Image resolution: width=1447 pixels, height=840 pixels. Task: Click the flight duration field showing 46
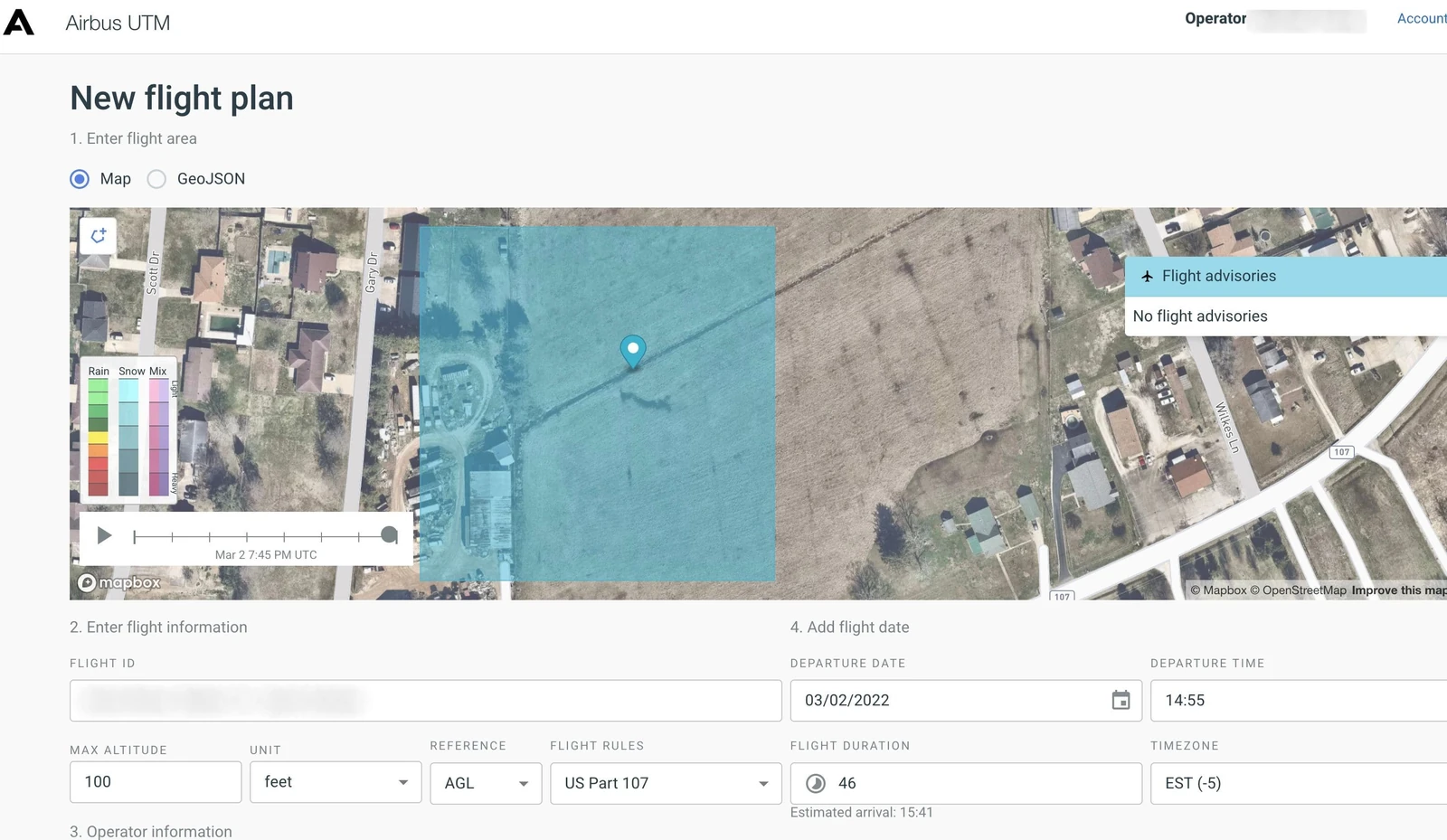(966, 783)
